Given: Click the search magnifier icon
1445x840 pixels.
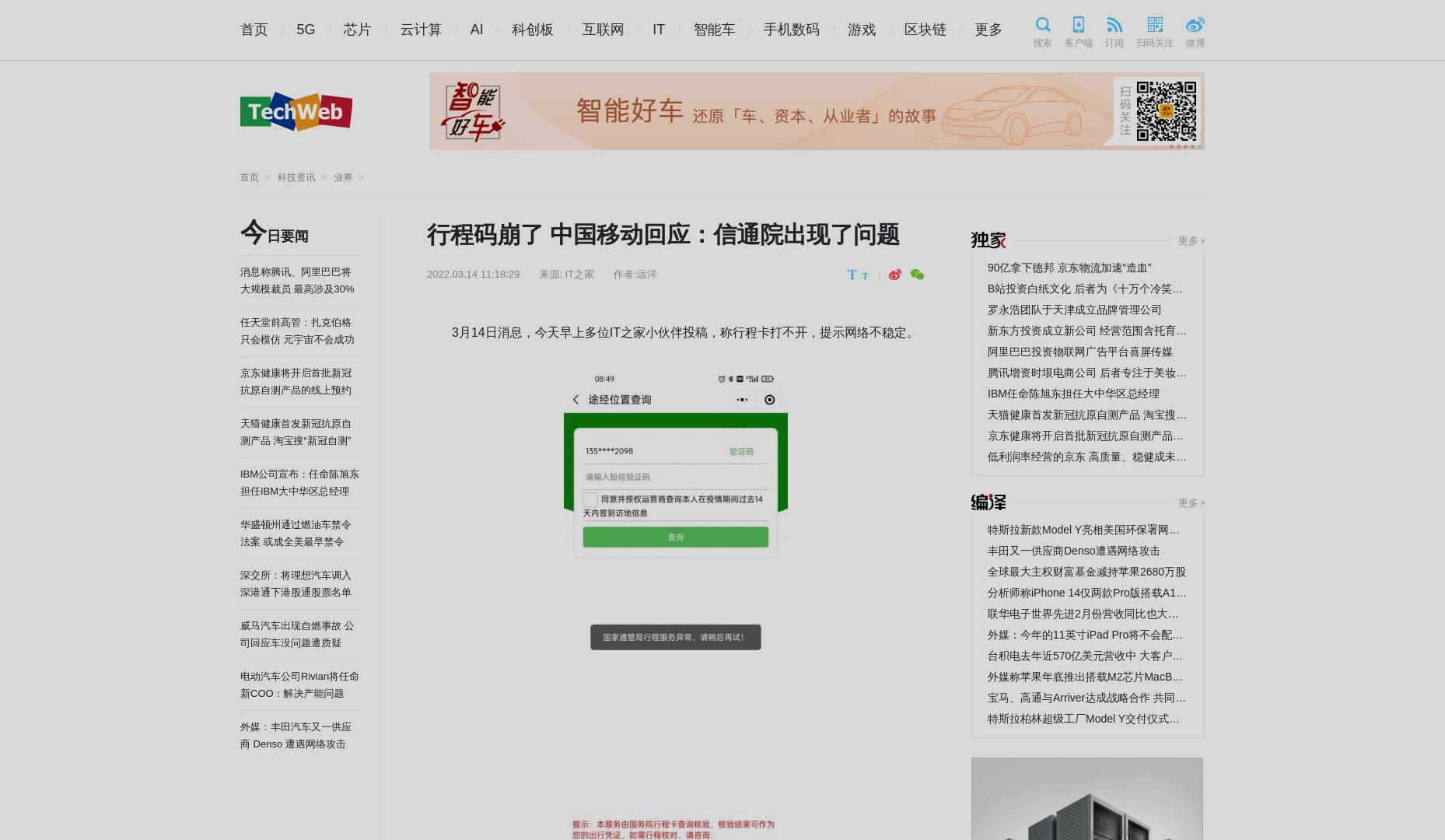Looking at the screenshot, I should click(1043, 24).
